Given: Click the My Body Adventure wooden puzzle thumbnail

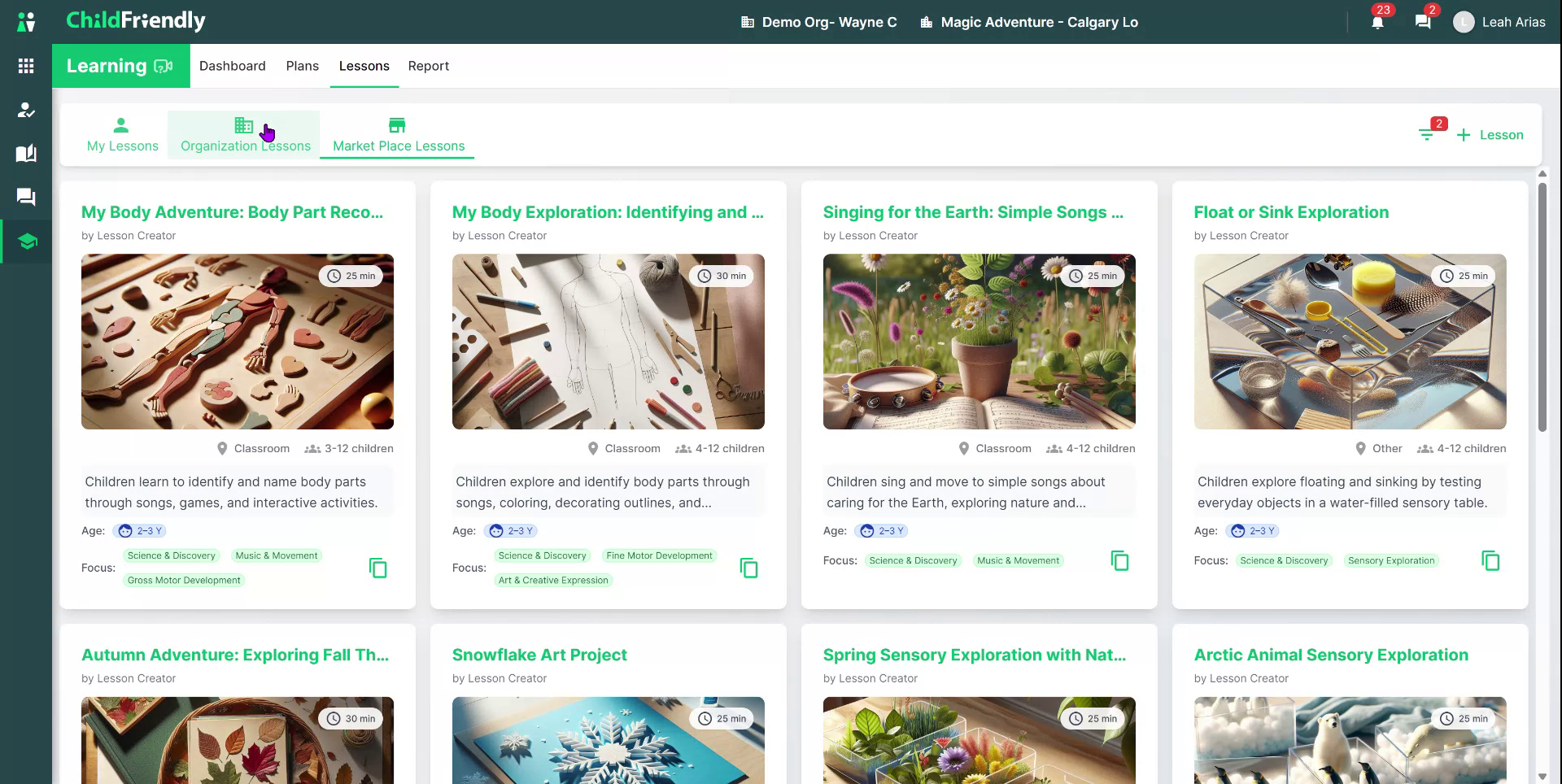Looking at the screenshot, I should 238,342.
